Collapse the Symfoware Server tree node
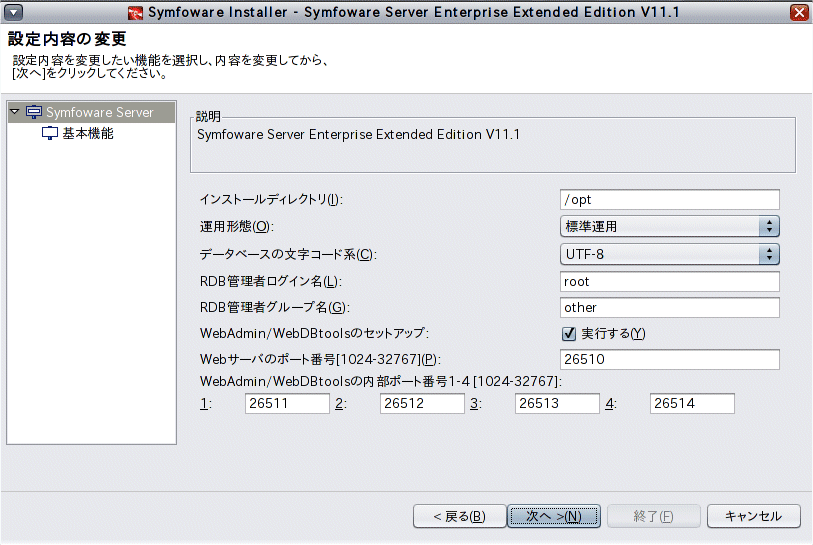 (15, 111)
